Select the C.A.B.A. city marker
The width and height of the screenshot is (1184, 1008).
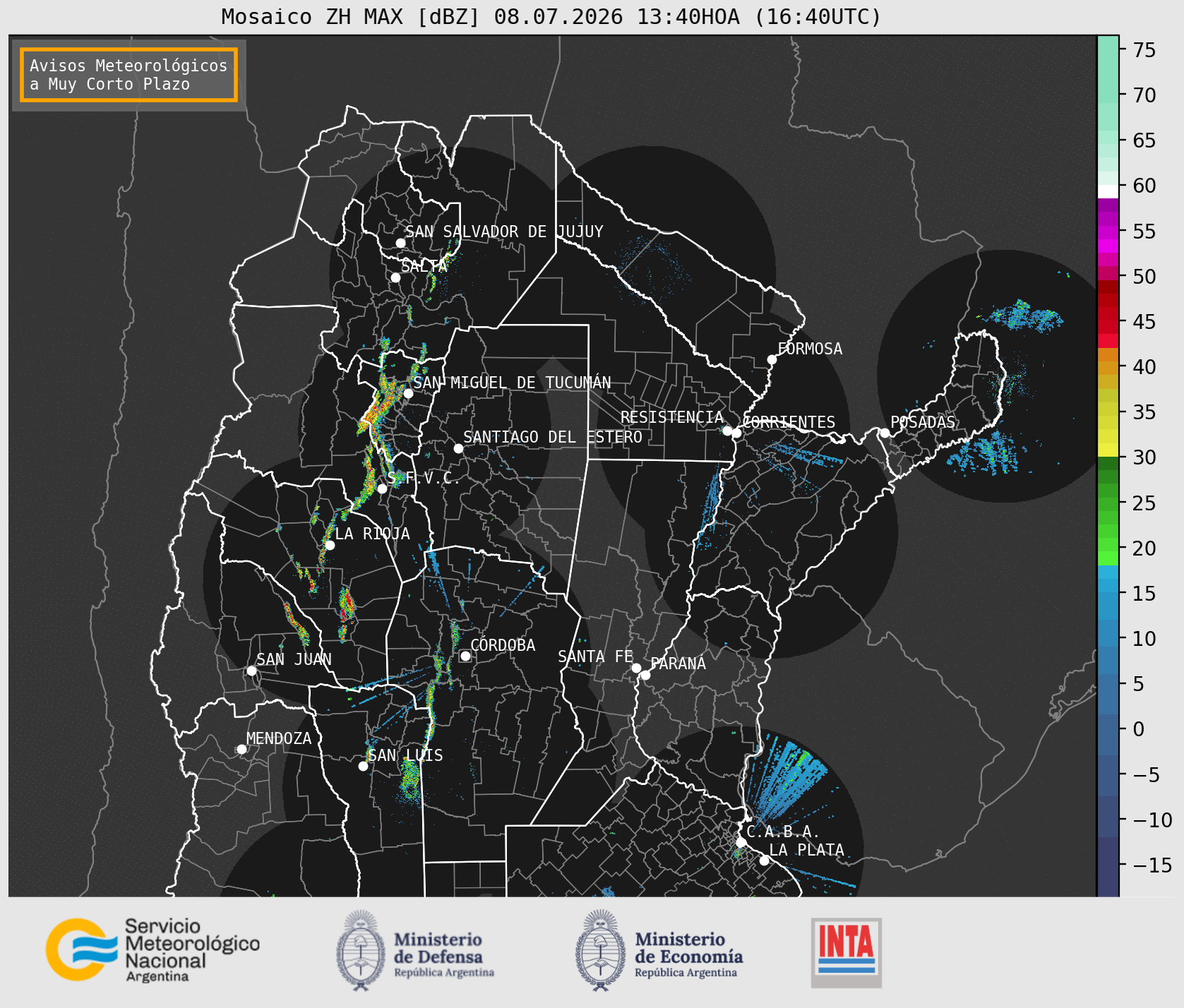pyautogui.click(x=741, y=842)
